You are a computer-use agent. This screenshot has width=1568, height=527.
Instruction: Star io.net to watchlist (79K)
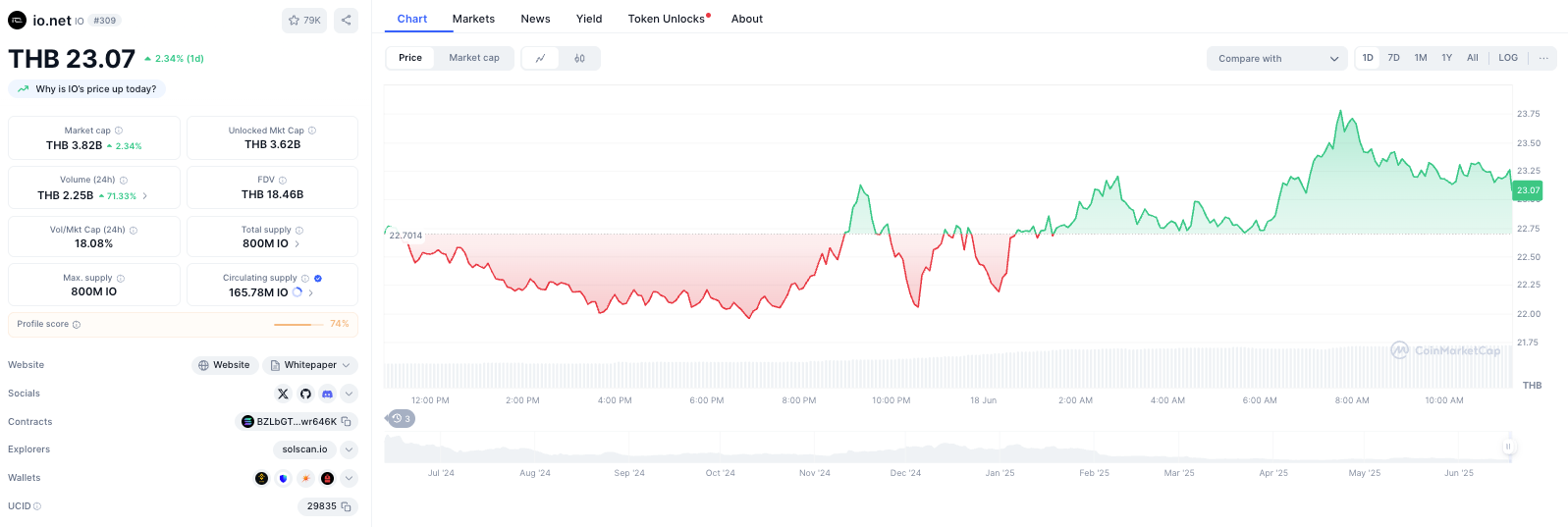[304, 20]
